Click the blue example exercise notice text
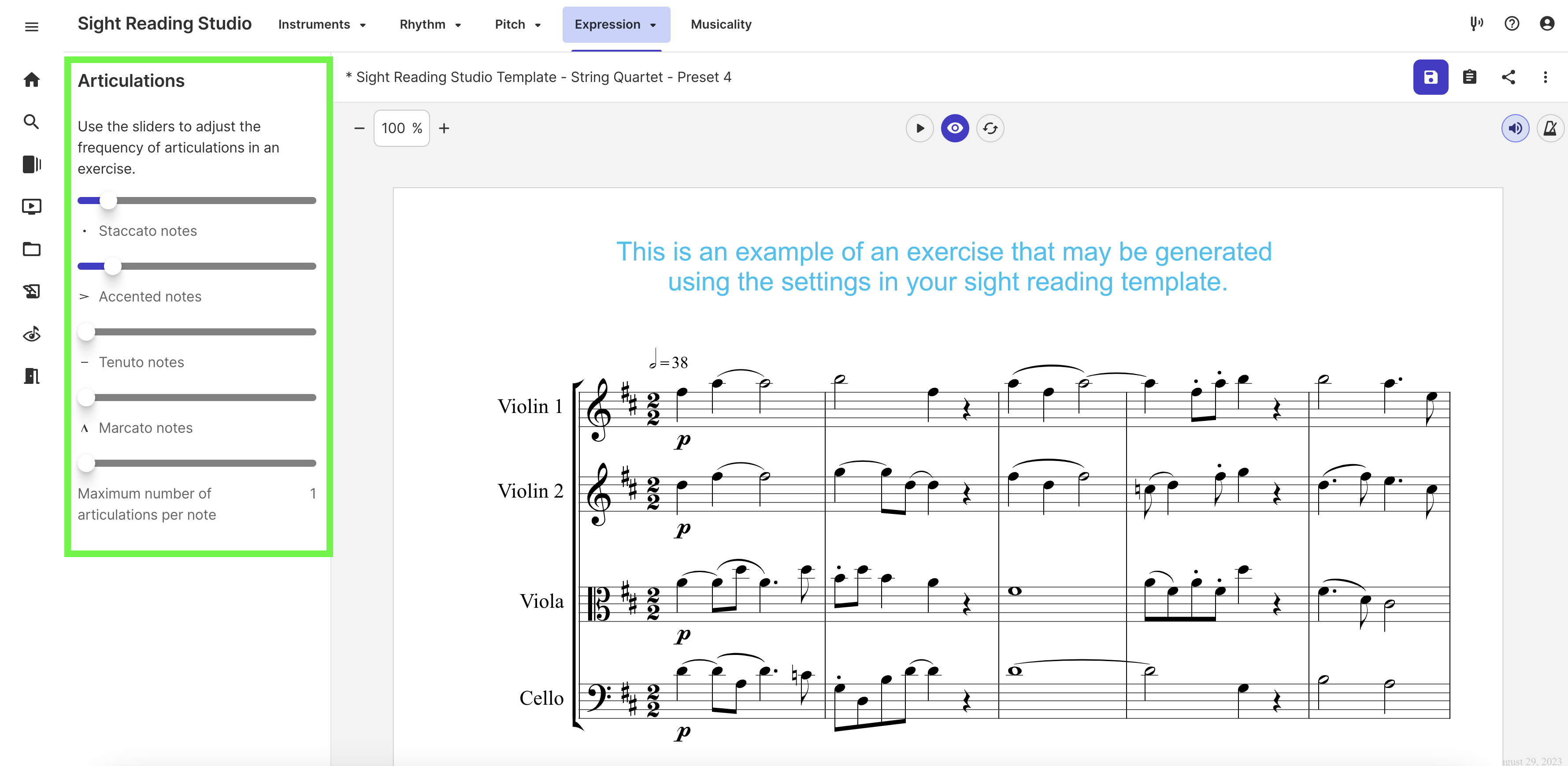This screenshot has width=1568, height=766. 945,267
